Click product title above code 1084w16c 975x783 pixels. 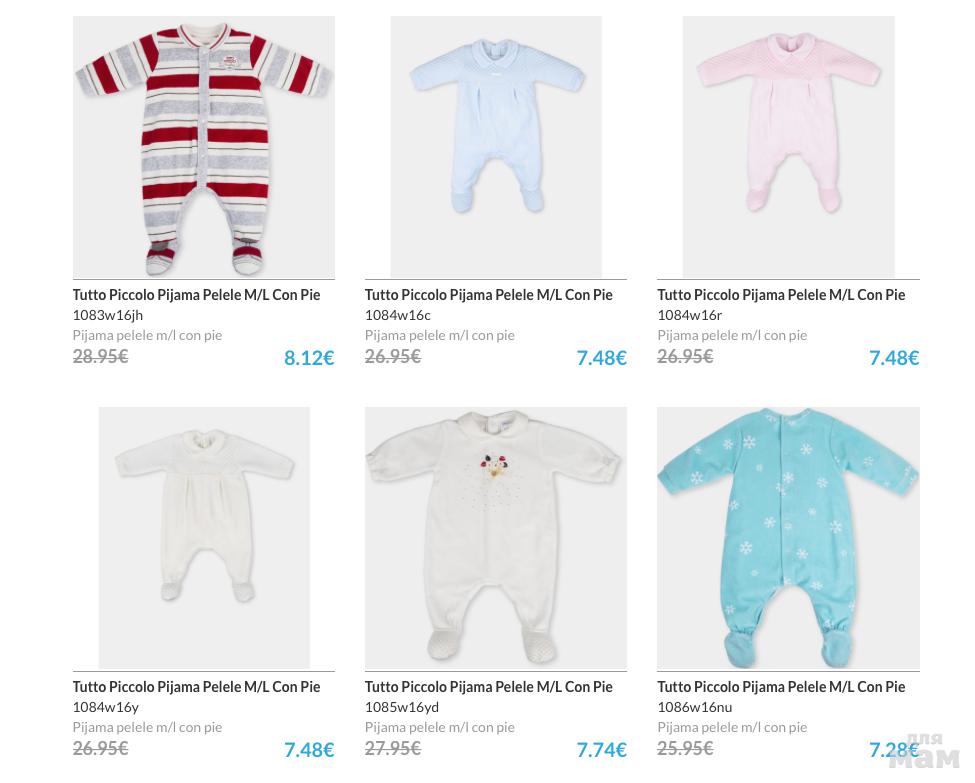(488, 295)
